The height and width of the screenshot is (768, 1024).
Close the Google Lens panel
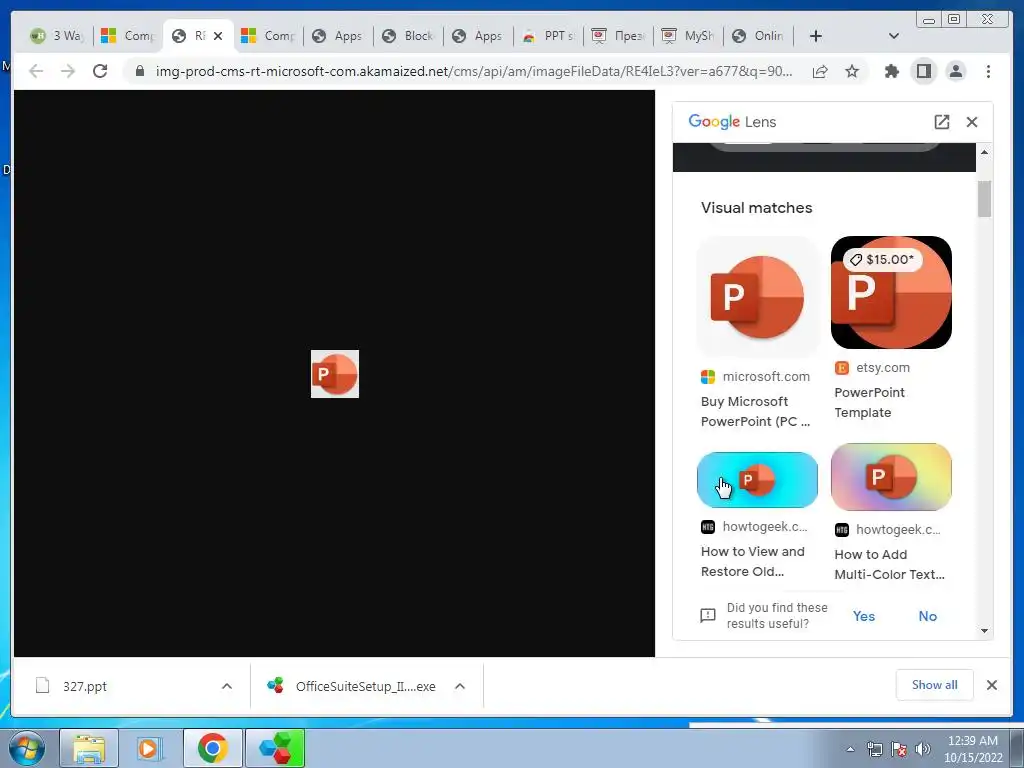tap(972, 122)
